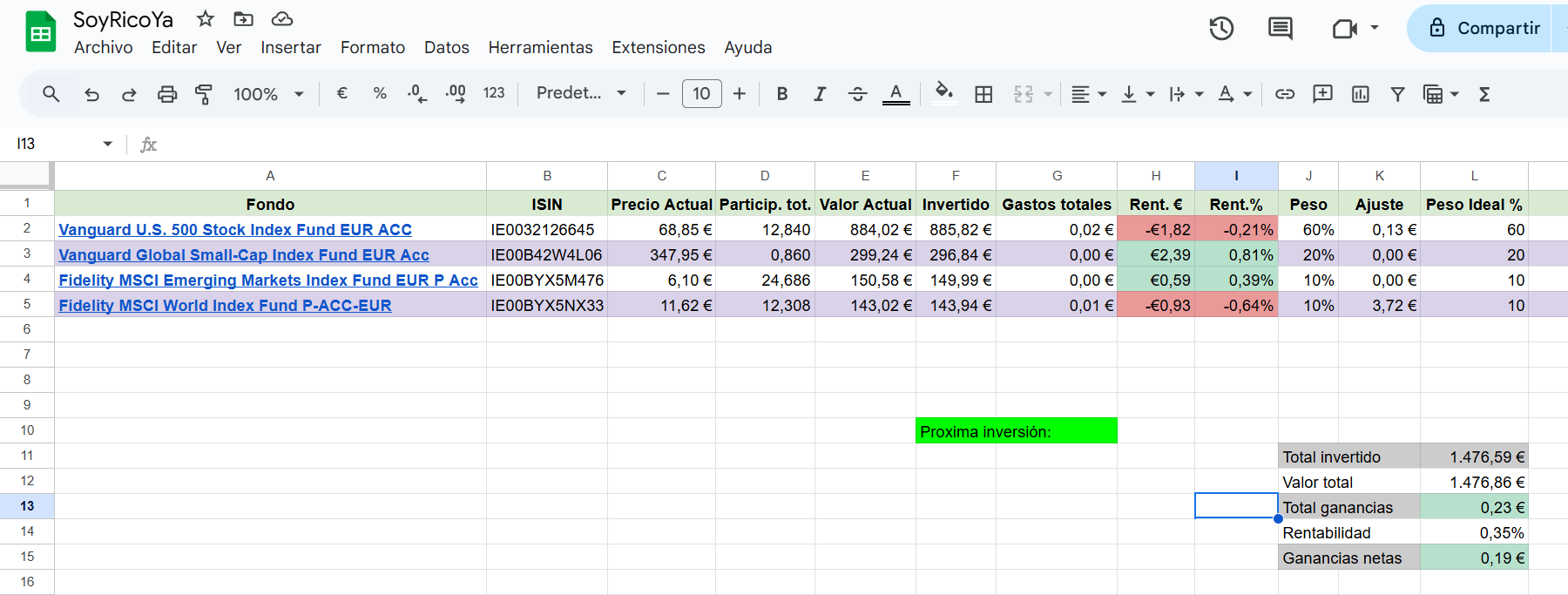Open Vanguard U.S. 500 Stock Index link
Screen dimensions: 1568x595
pyautogui.click(x=235, y=230)
